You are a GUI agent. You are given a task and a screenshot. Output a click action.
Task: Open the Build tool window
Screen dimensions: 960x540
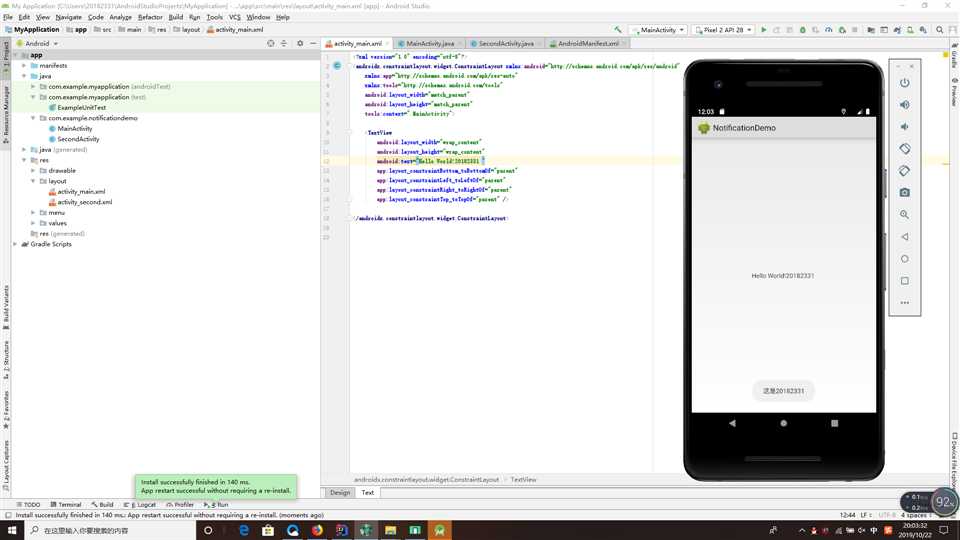click(102, 504)
